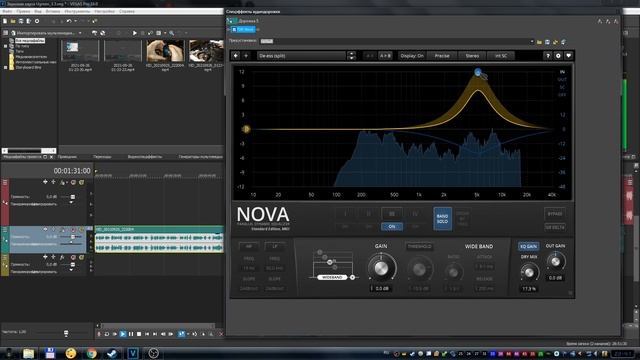This screenshot has height=360, width=640.
Task: Open Windows Explorer from the taskbar
Action: pyautogui.click(x=29, y=353)
